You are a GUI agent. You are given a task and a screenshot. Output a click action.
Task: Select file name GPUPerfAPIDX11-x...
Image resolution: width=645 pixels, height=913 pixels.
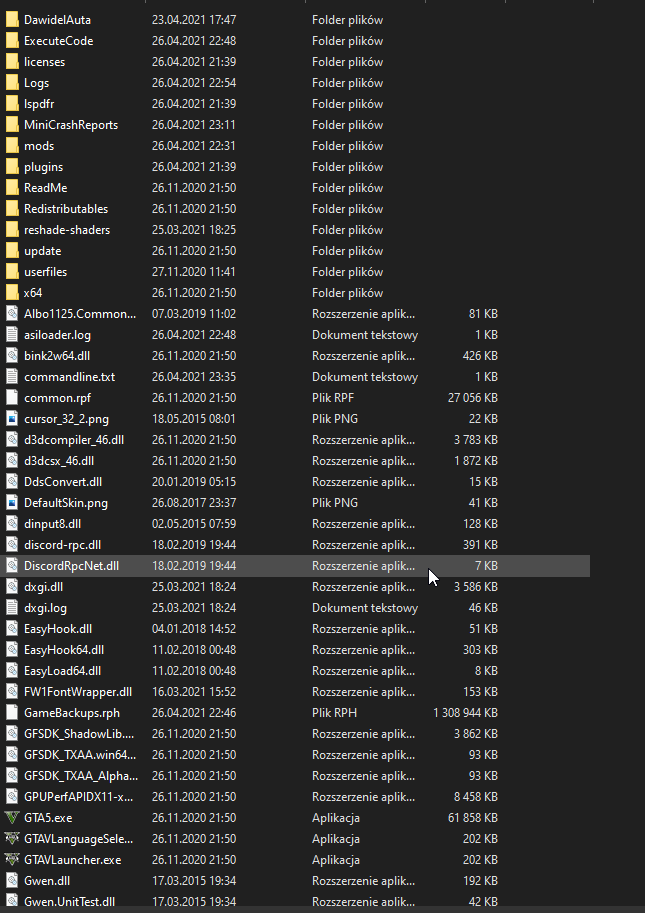pos(79,797)
